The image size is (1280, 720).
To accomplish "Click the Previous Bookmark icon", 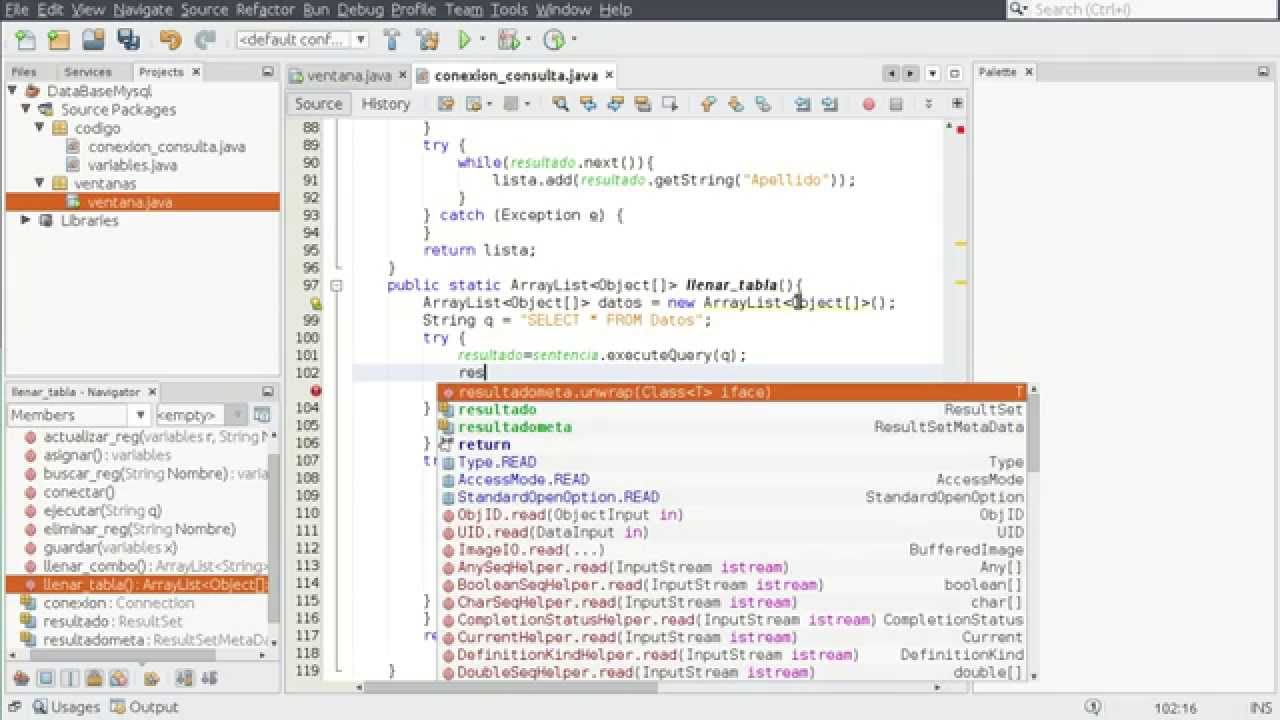I will tap(708, 104).
